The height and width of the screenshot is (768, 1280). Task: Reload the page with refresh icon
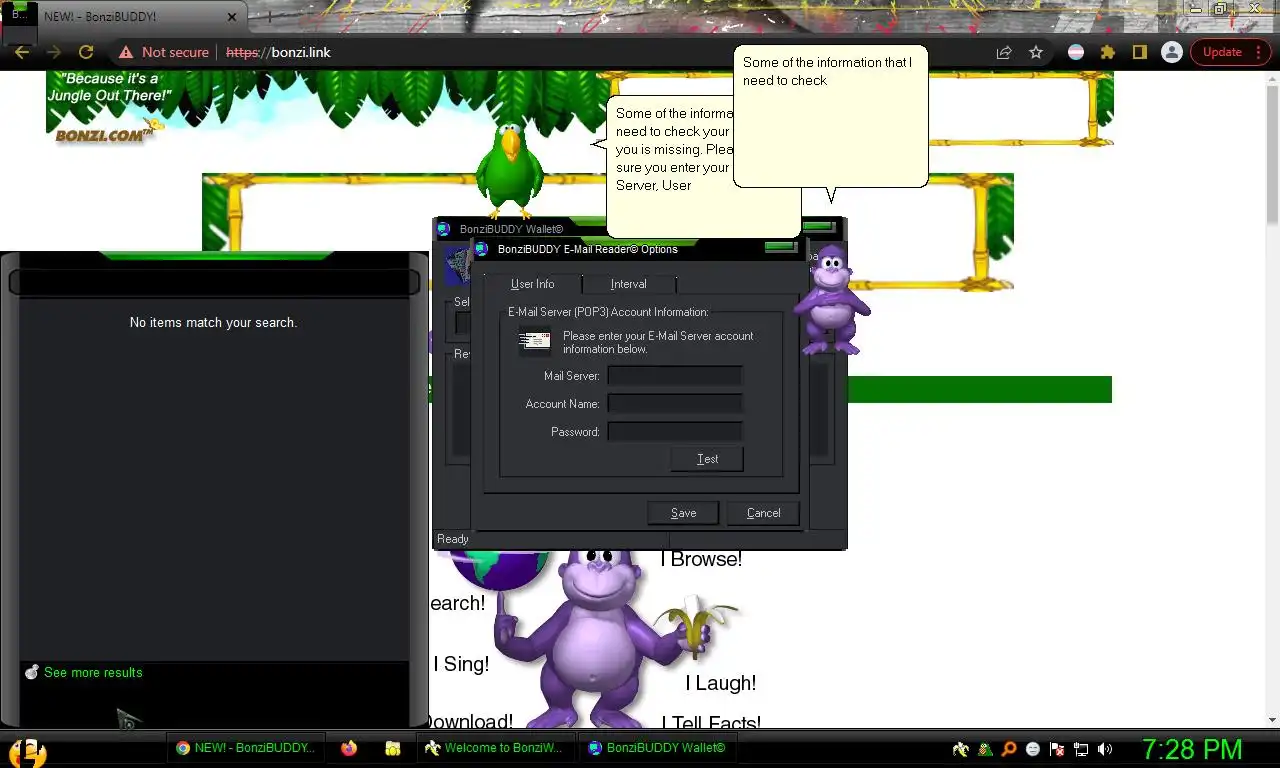[86, 52]
